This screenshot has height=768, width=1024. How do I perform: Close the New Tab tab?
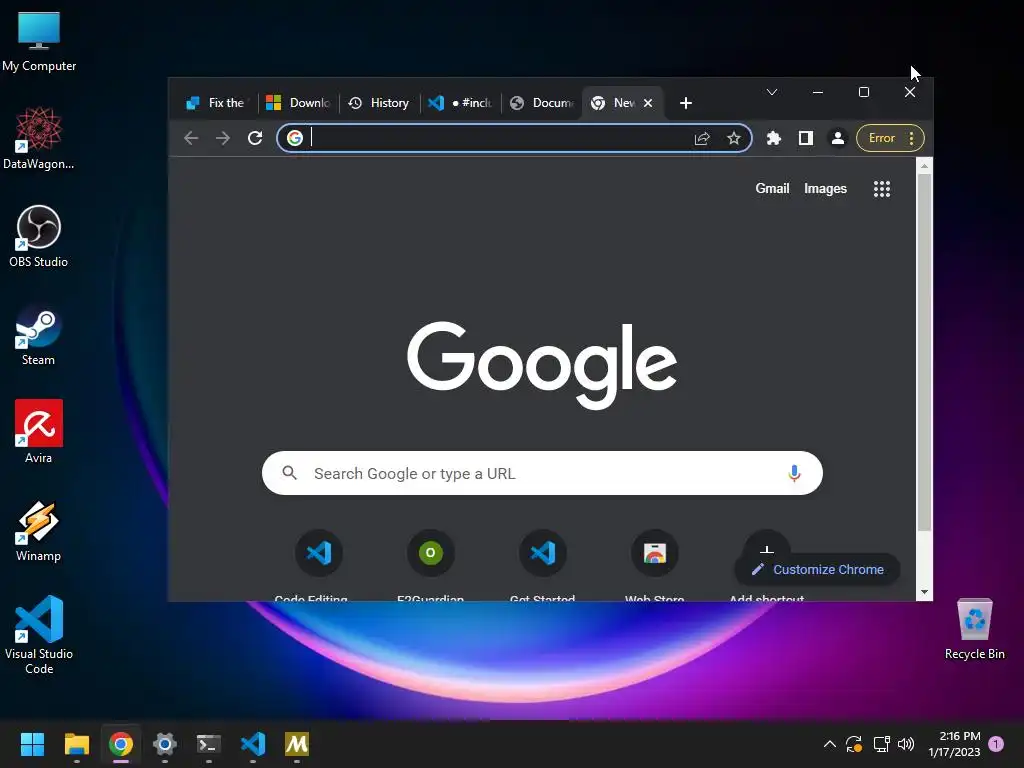648,103
